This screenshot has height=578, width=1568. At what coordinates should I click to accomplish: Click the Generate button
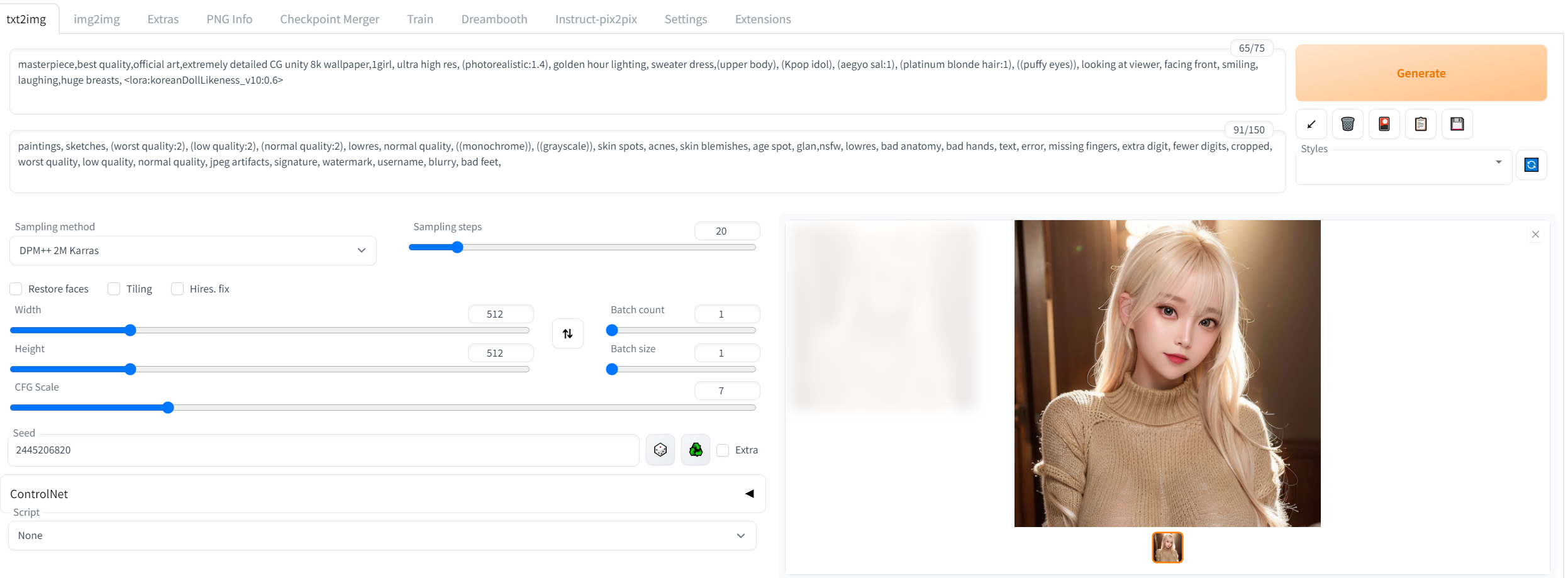(x=1421, y=73)
